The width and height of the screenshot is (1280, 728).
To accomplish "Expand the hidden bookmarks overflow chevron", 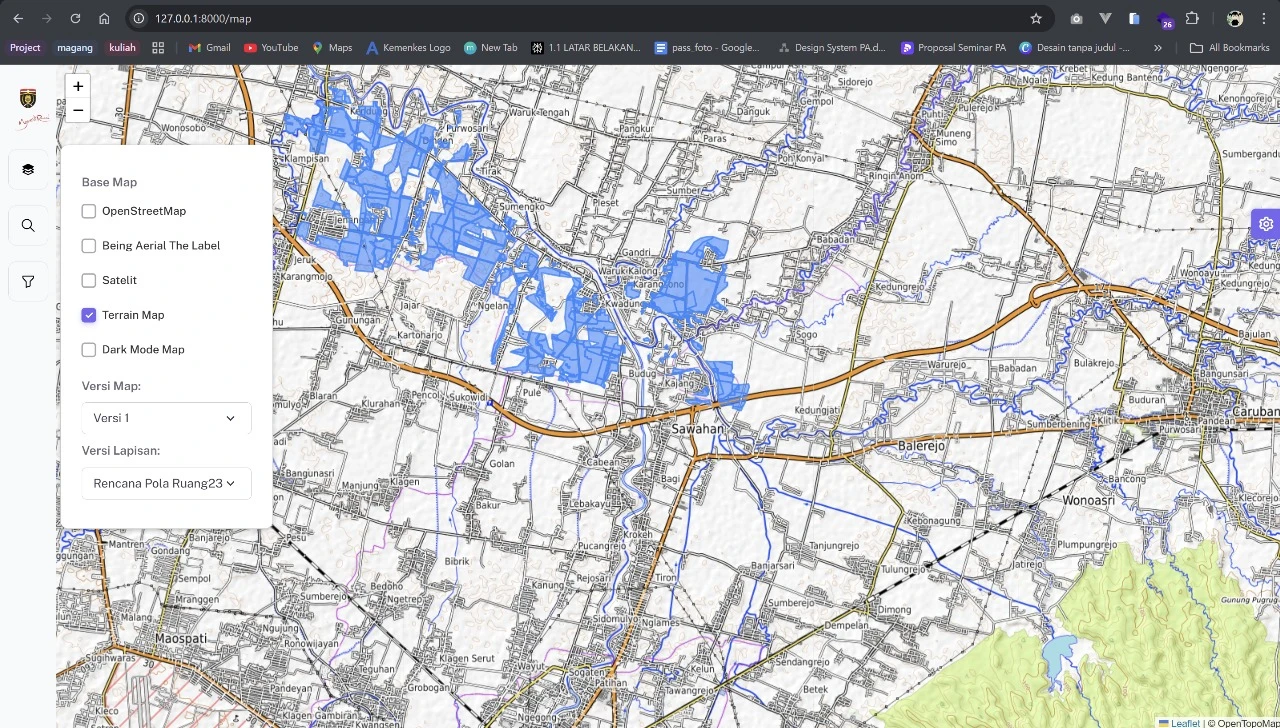I will pyautogui.click(x=1158, y=47).
